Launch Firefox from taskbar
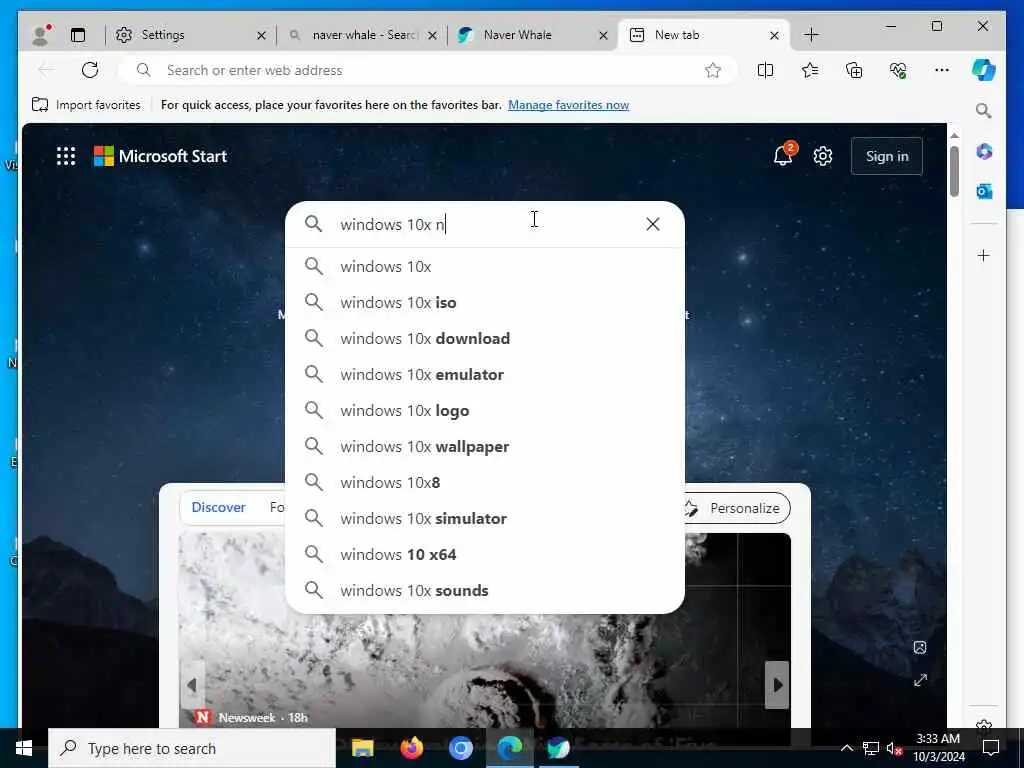 tap(411, 748)
